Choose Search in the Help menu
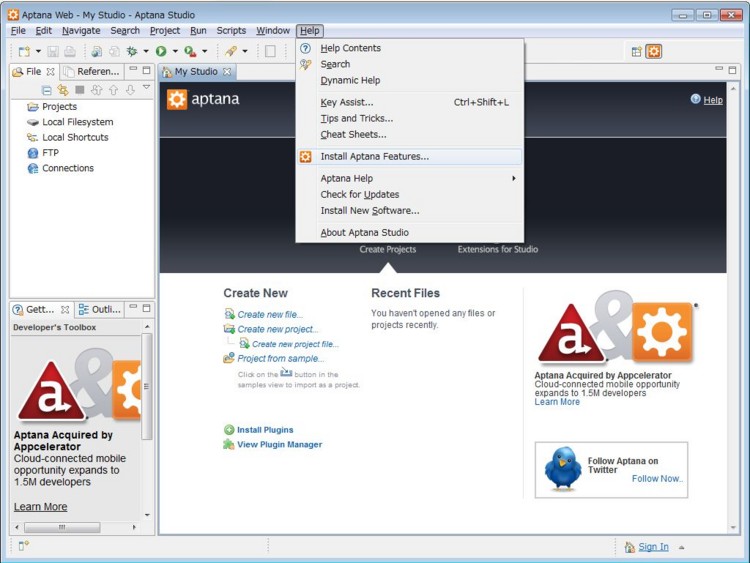This screenshot has width=750, height=563. point(410,64)
